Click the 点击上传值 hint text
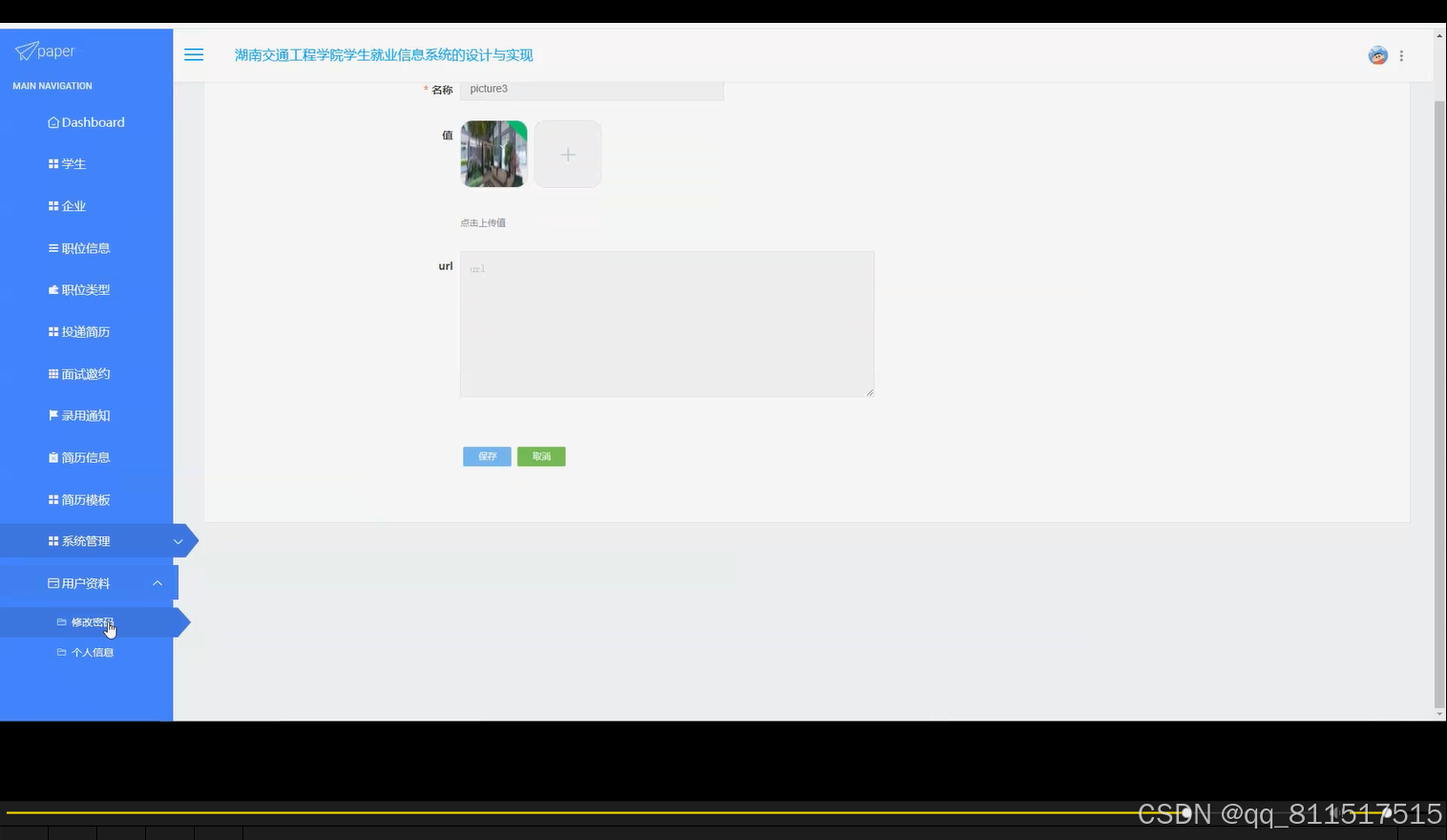Viewport: 1447px width, 840px height. coord(483,222)
